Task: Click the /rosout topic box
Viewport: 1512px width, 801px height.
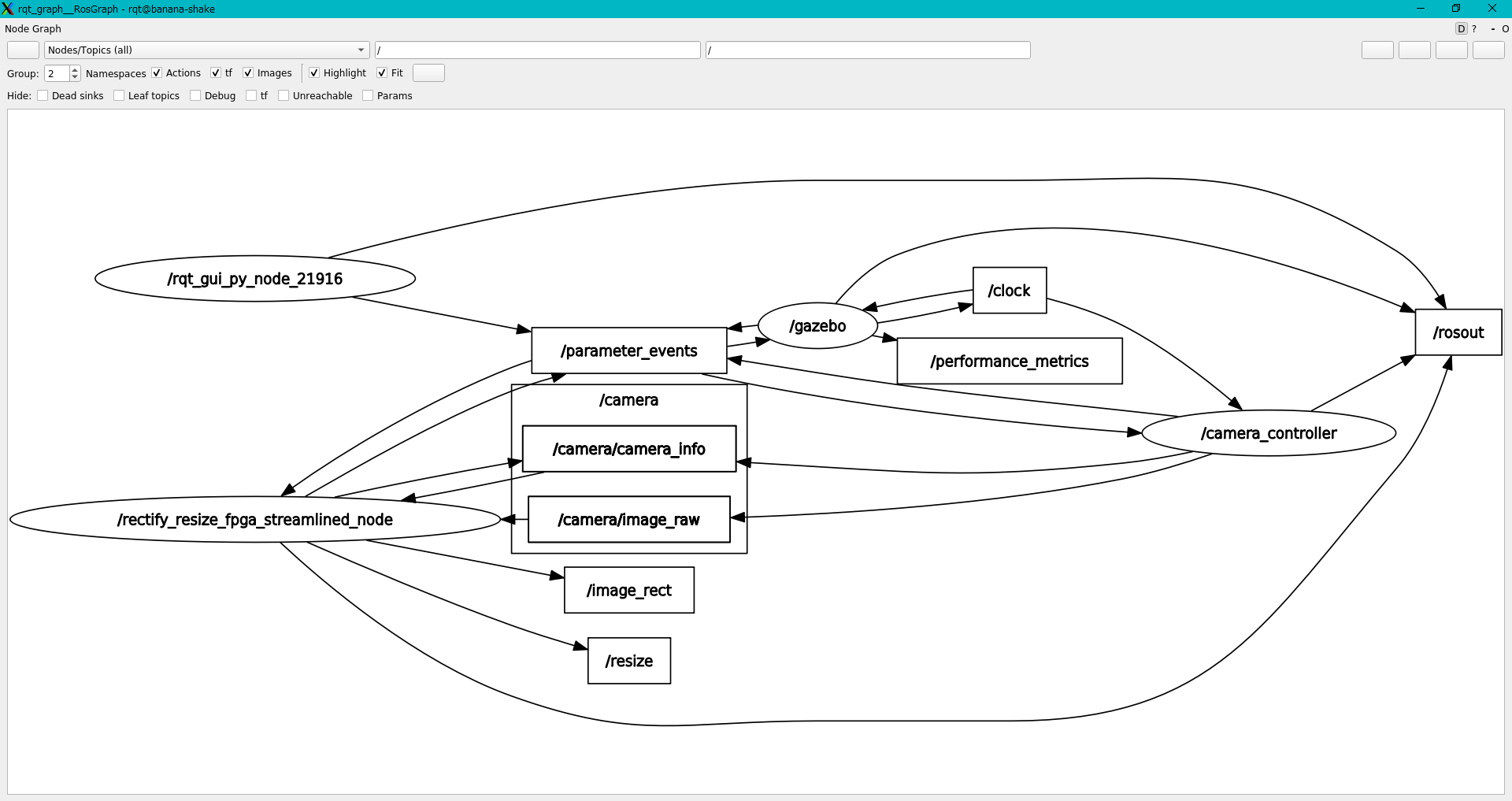Action: tap(1458, 332)
